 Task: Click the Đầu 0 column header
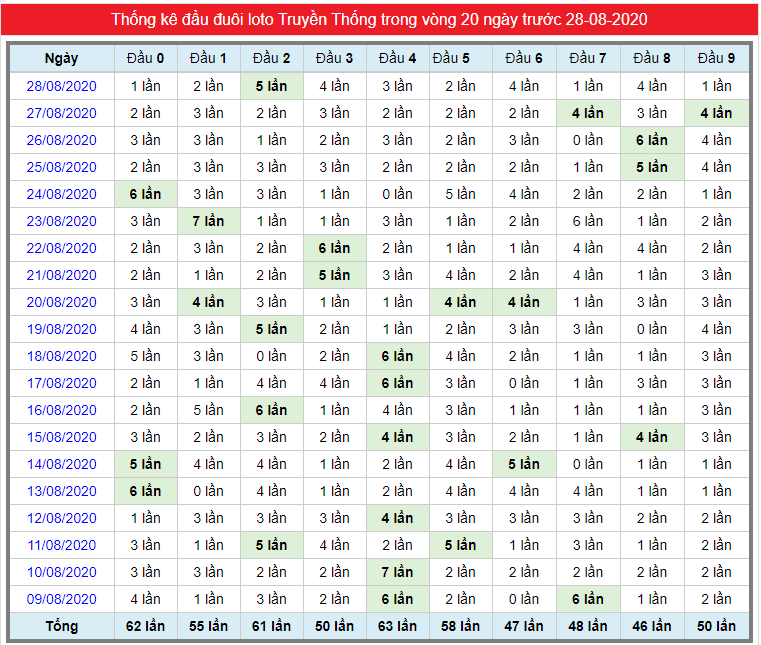pos(146,58)
